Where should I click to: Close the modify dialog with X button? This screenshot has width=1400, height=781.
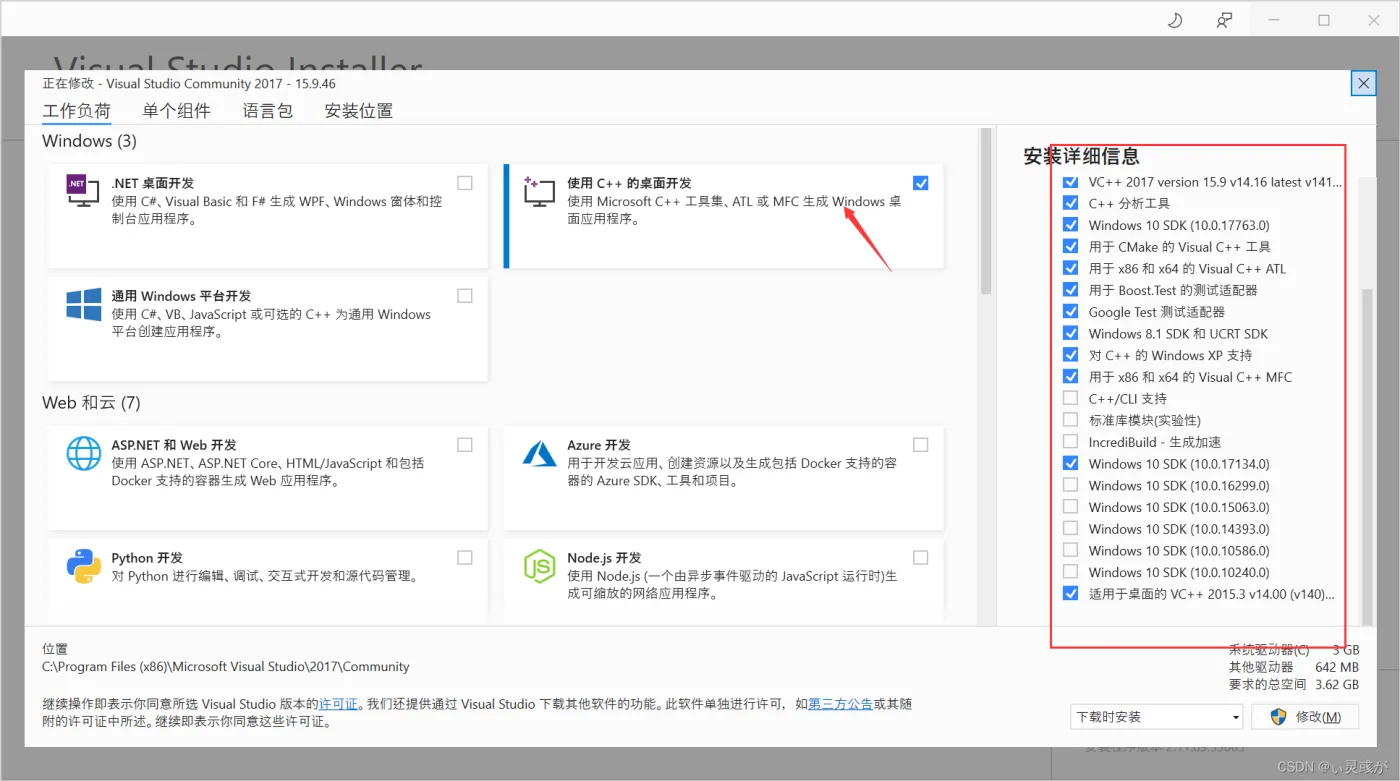point(1363,84)
